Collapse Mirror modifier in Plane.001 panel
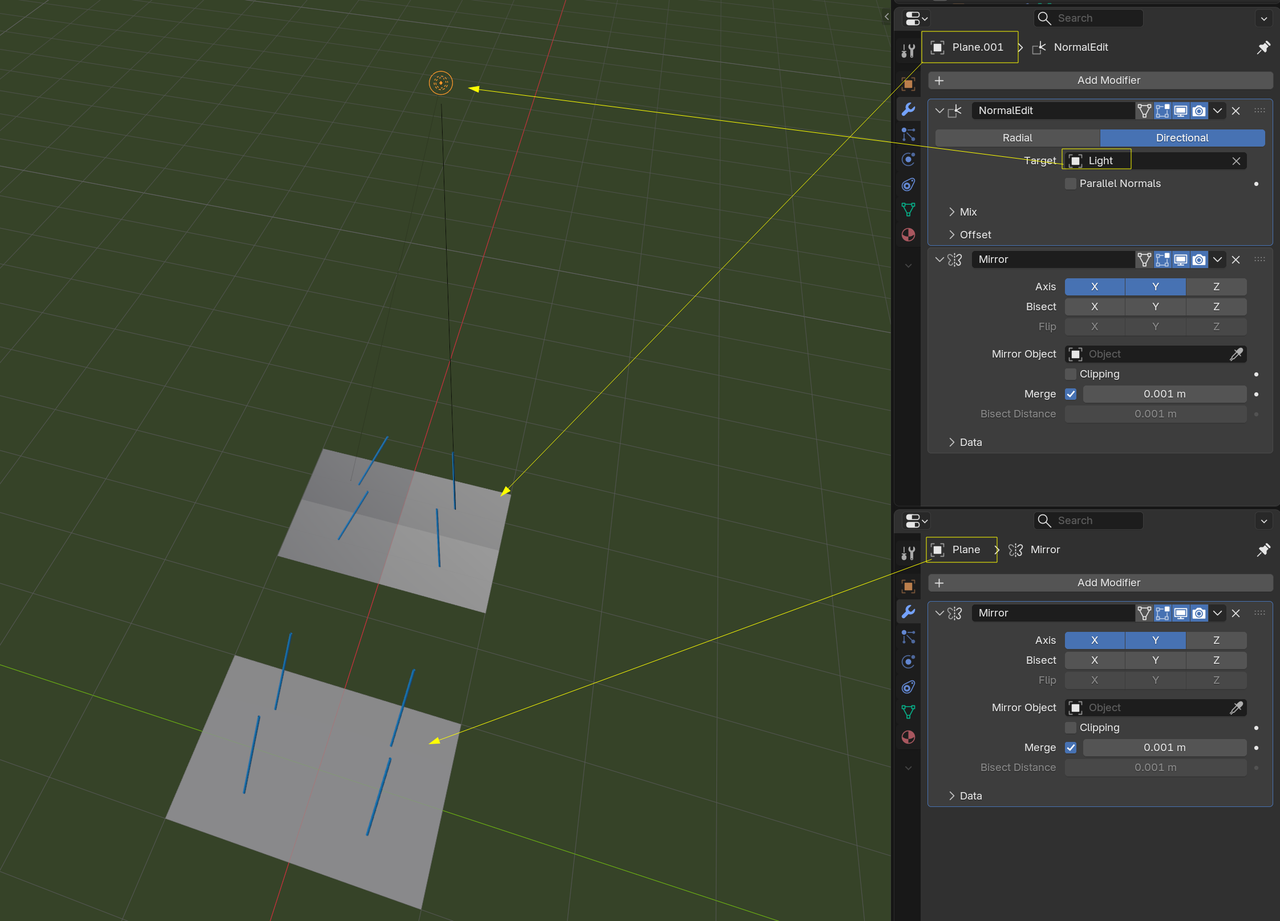 tap(940, 259)
